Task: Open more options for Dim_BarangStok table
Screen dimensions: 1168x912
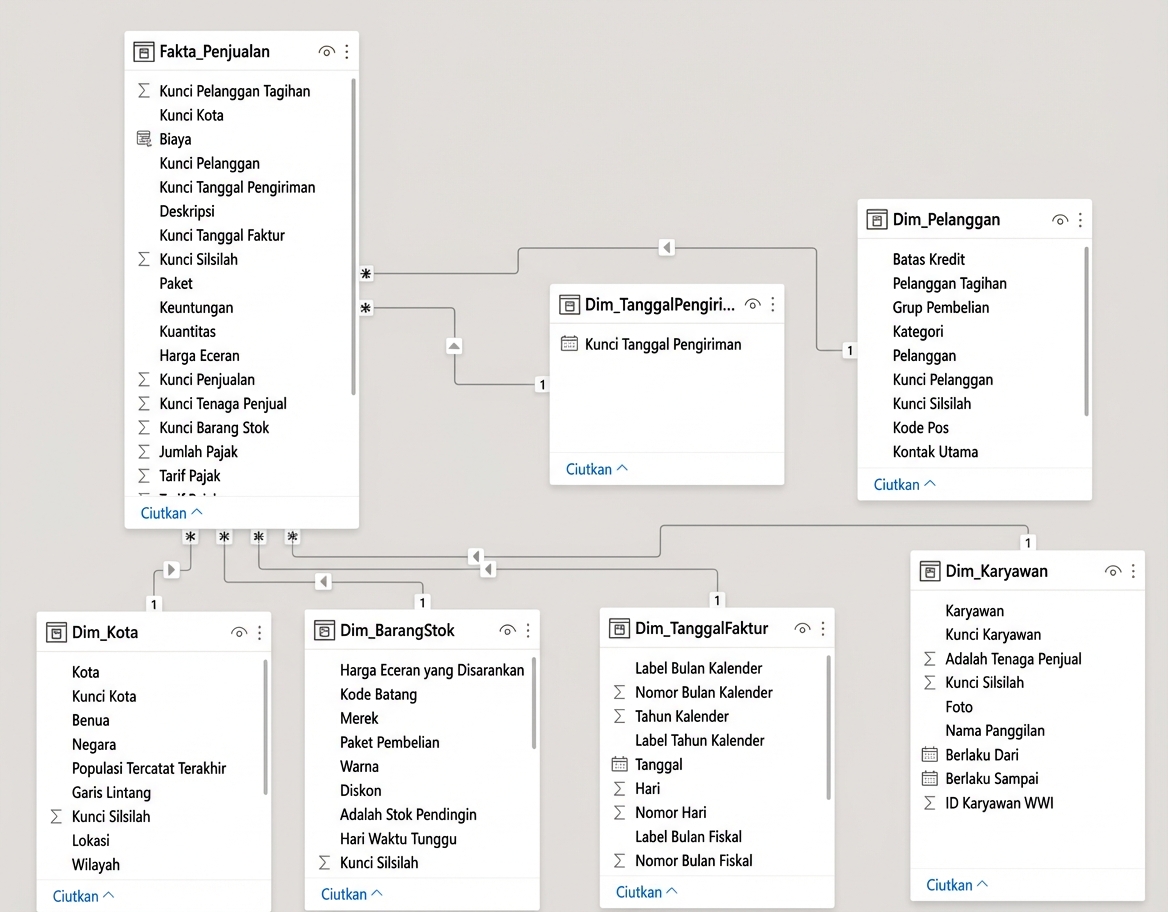Action: click(x=528, y=630)
